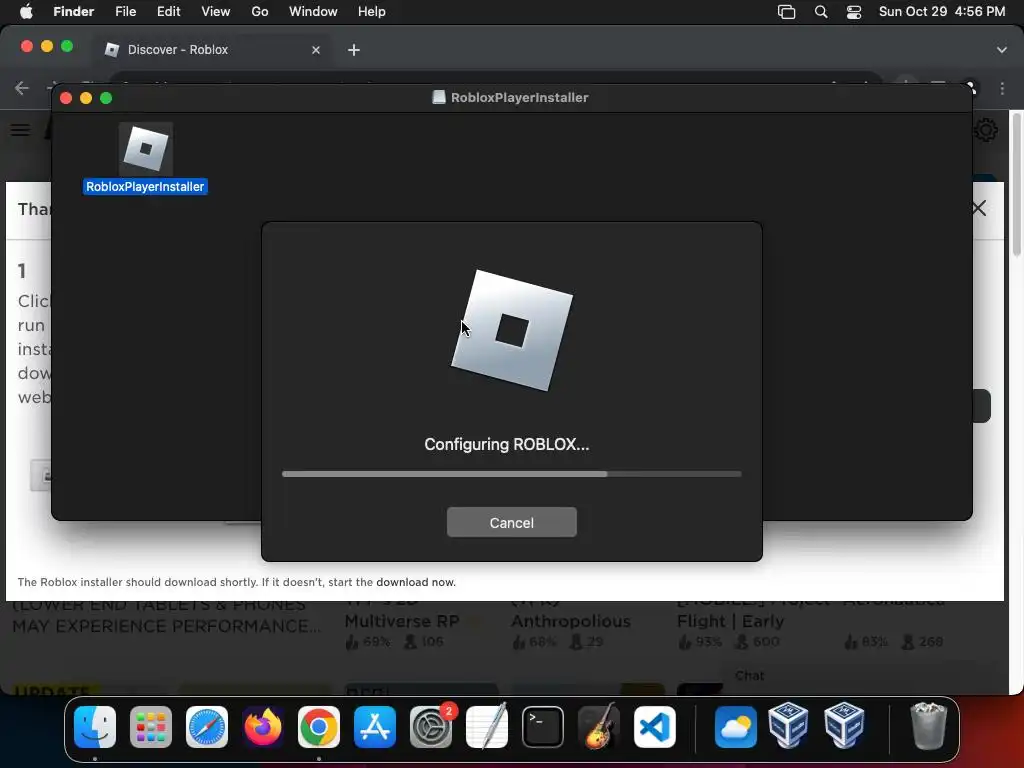Click the Configuring ROBLOX progress bar
This screenshot has height=768, width=1024.
pyautogui.click(x=511, y=474)
